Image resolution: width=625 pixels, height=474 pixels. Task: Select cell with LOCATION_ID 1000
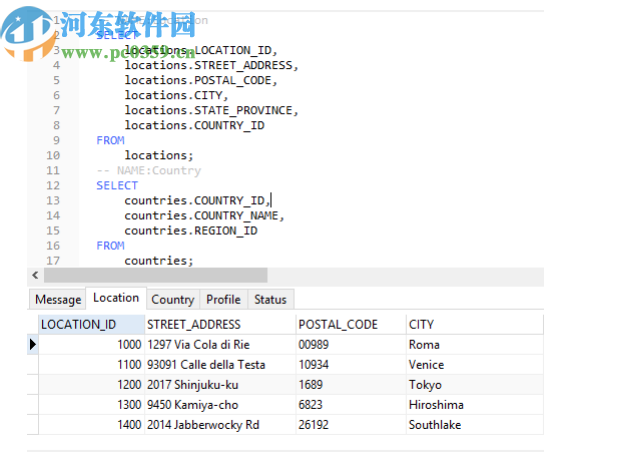coord(91,344)
